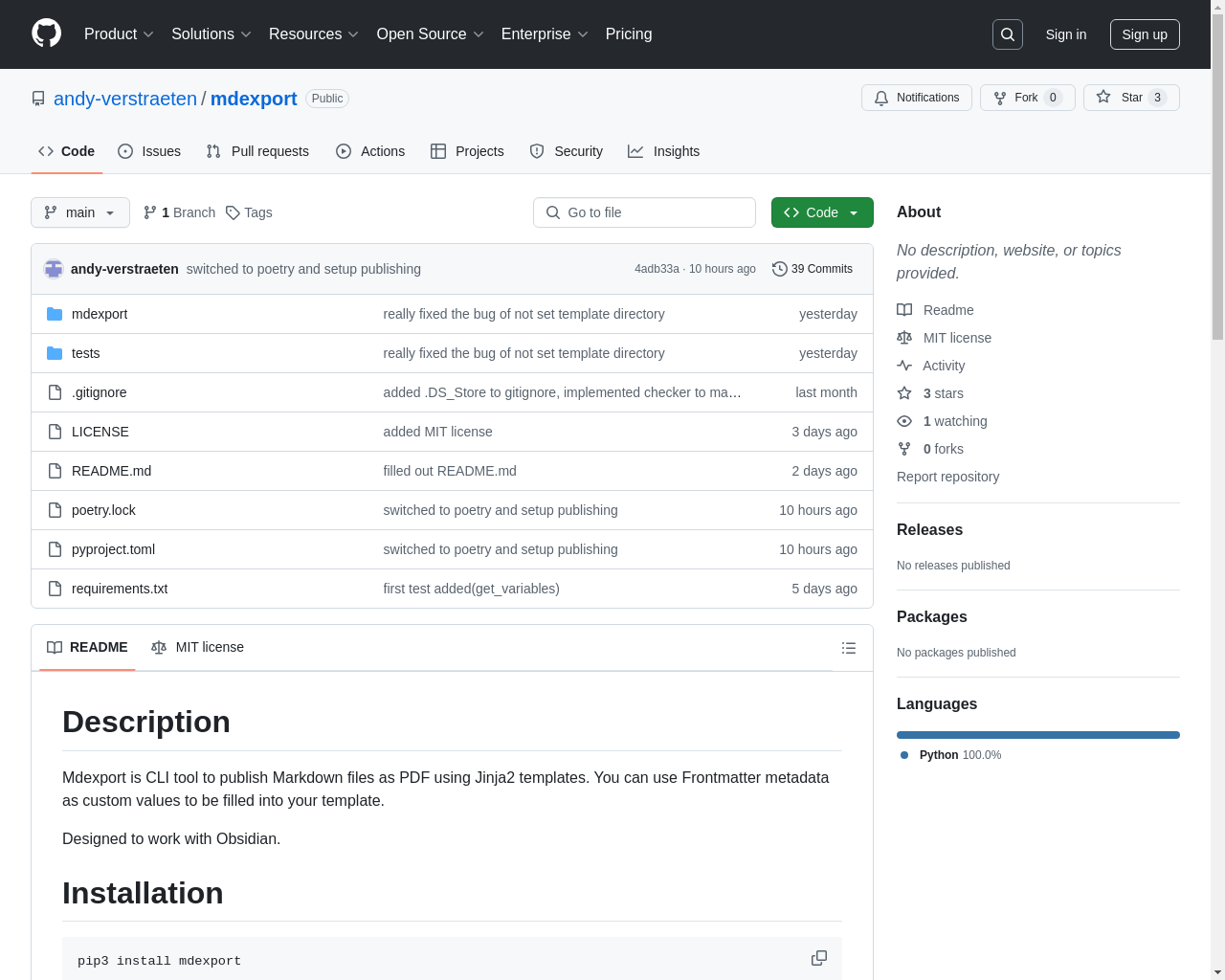This screenshot has height=980, width=1225.
Task: Click the watching eye icon
Action: [x=904, y=421]
